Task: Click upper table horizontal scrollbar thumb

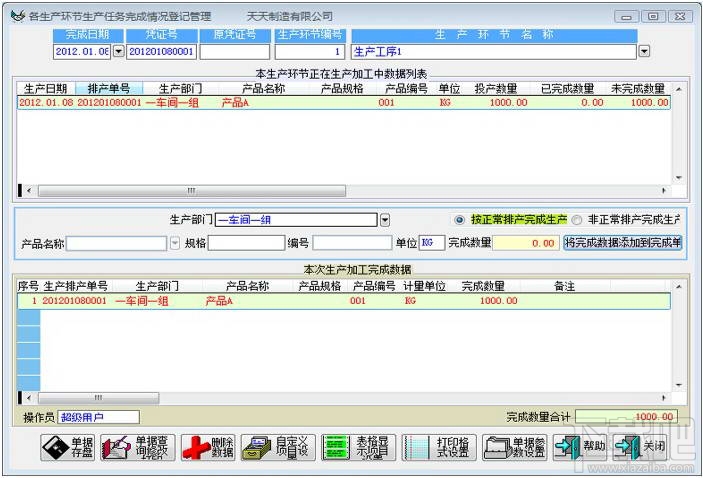Action: point(192,191)
